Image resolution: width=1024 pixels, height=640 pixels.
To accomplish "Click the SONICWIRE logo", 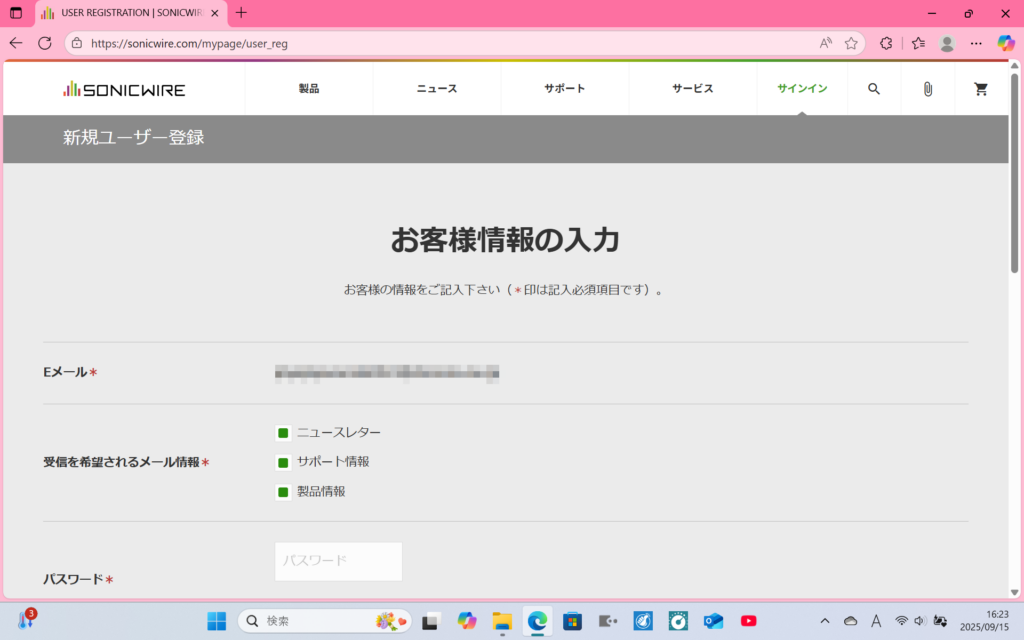I will [x=124, y=89].
